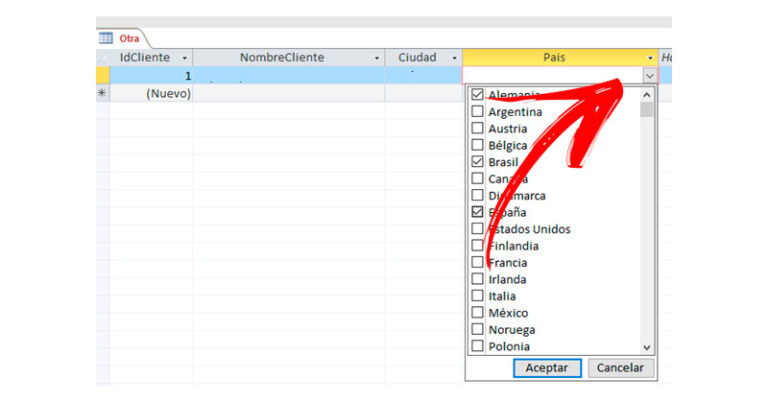
Task: Click scroll down arrow in country list
Action: pos(647,346)
